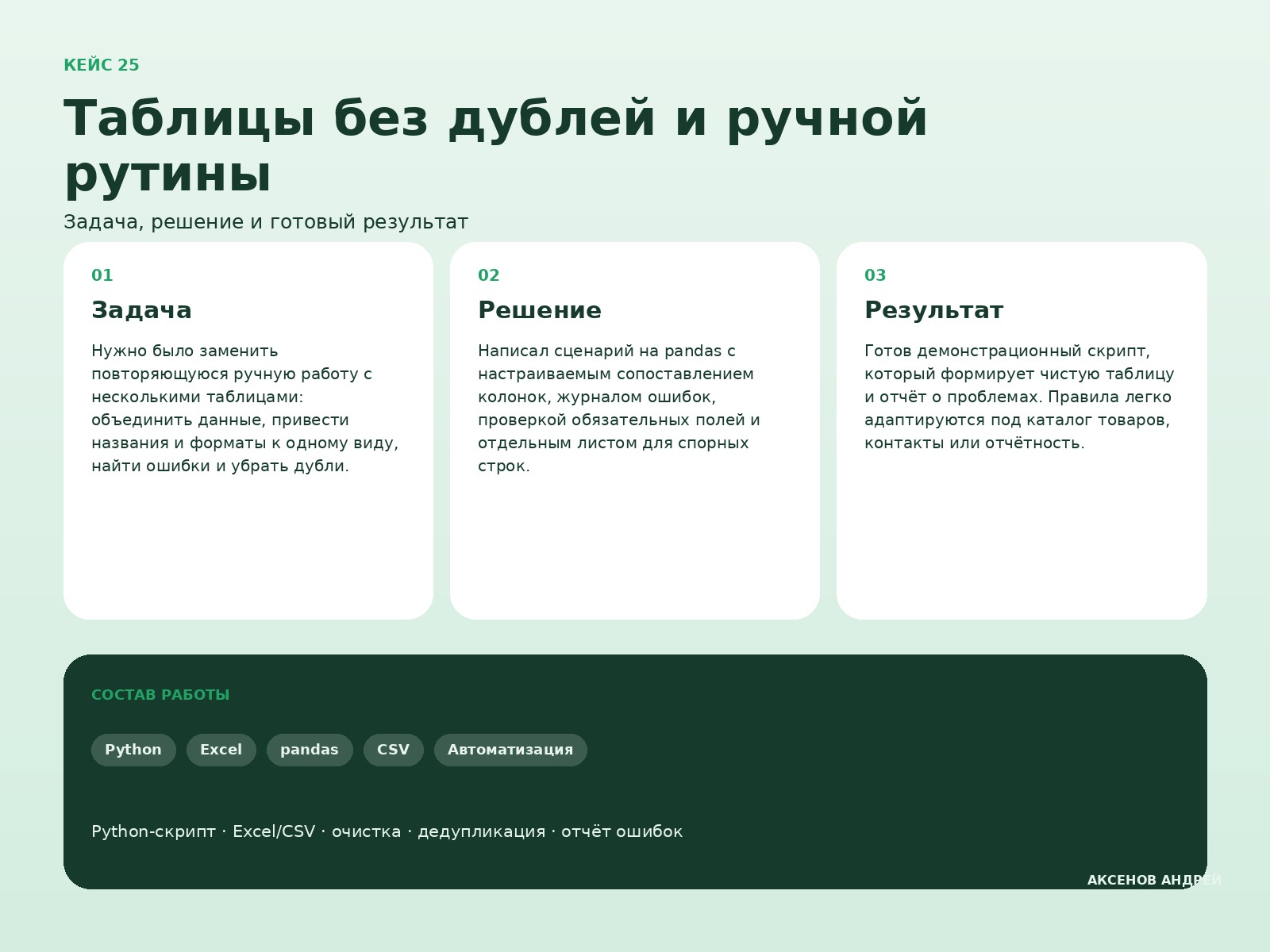Click paragraph starting Написал сценарий на pandas
This screenshot has width=1270, height=952.
point(619,409)
